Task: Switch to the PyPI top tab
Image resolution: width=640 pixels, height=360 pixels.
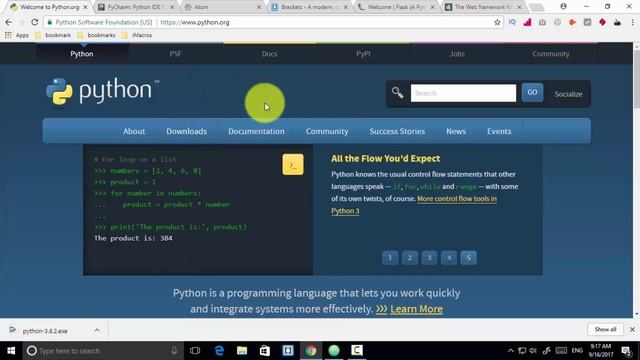Action: pyautogui.click(x=363, y=53)
